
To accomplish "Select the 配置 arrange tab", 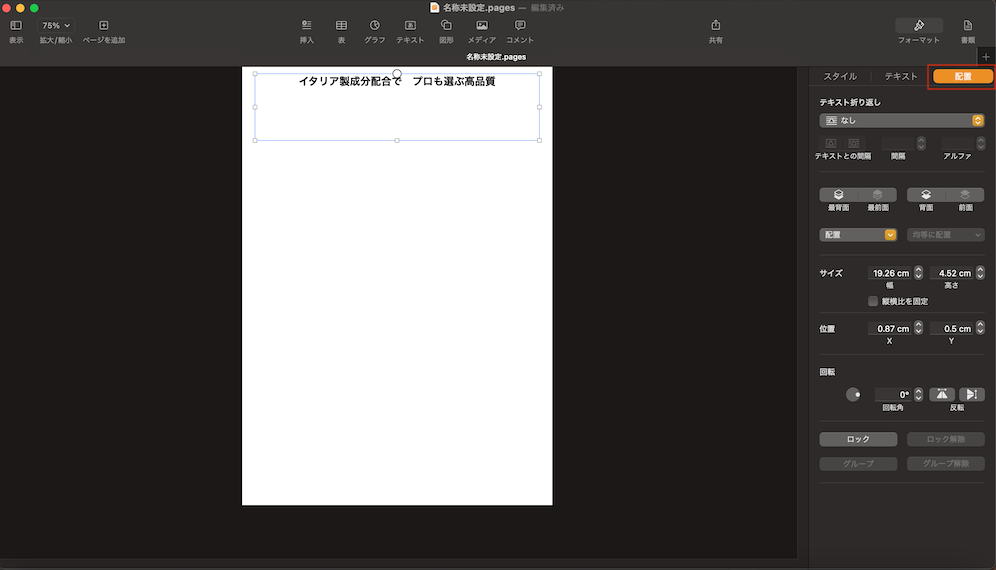I will pyautogui.click(x=962, y=76).
